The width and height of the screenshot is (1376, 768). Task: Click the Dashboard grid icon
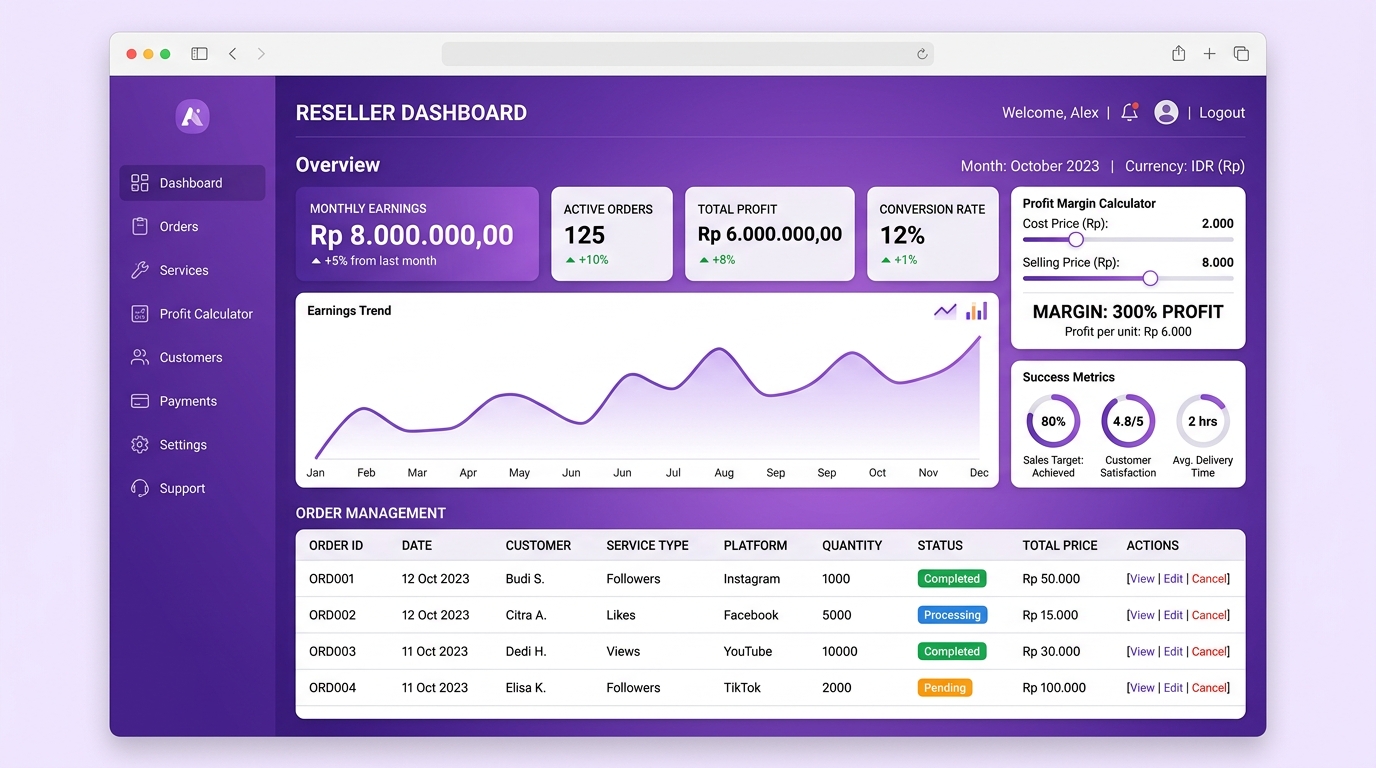(x=140, y=183)
